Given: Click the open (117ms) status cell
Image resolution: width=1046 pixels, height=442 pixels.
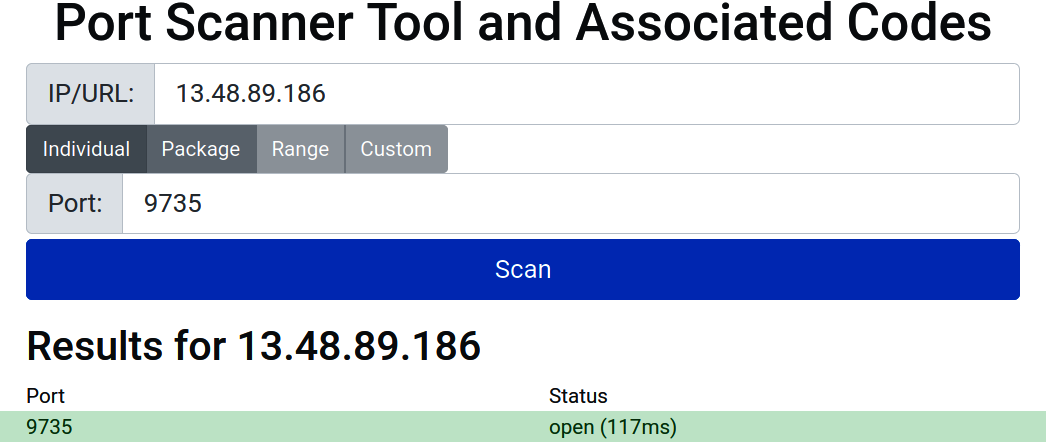Looking at the screenshot, I should (612, 427).
